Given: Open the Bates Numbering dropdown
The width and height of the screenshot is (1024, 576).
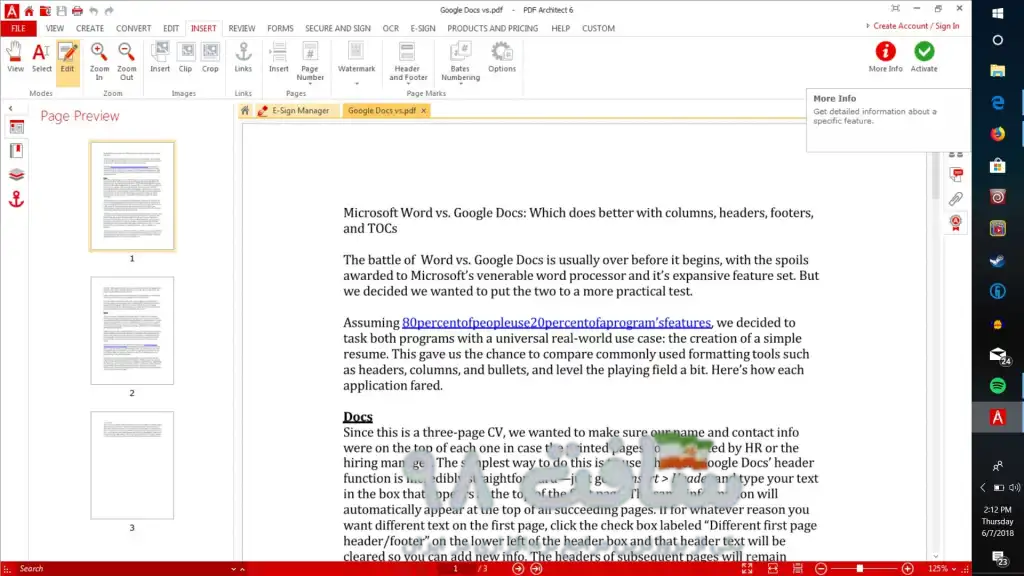Looking at the screenshot, I should click(460, 62).
